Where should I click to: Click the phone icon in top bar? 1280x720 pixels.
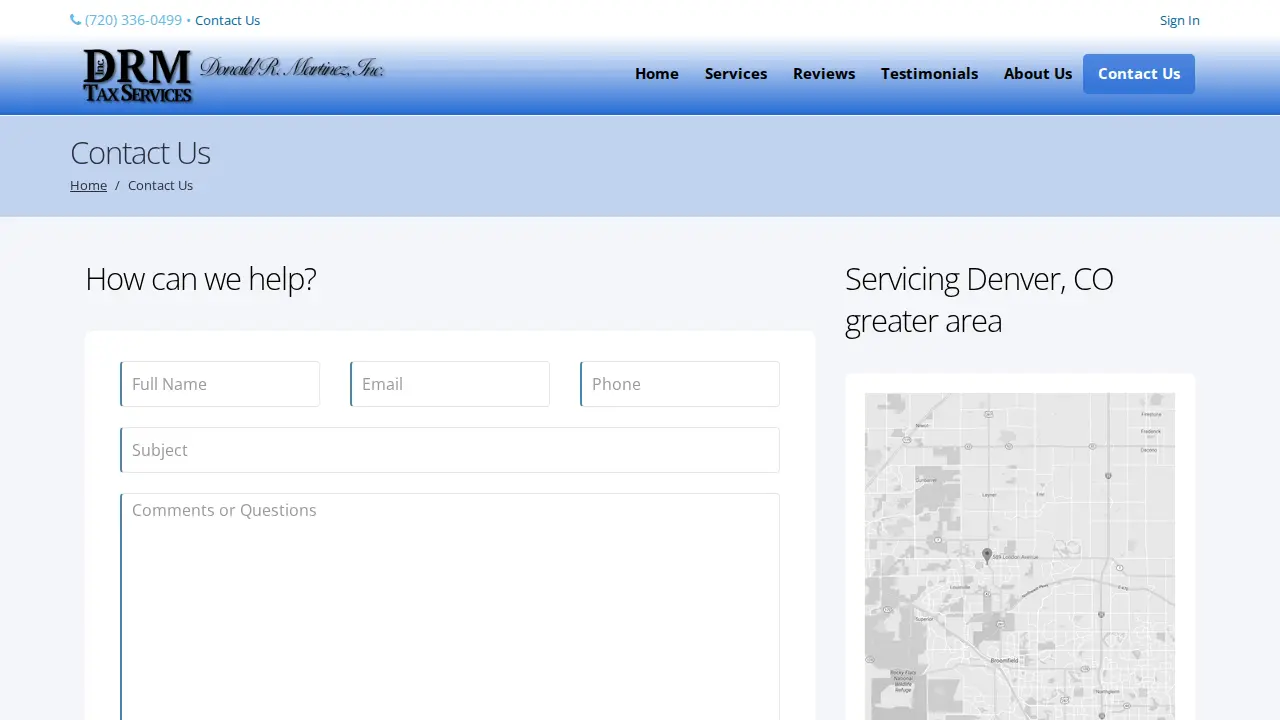pos(75,20)
